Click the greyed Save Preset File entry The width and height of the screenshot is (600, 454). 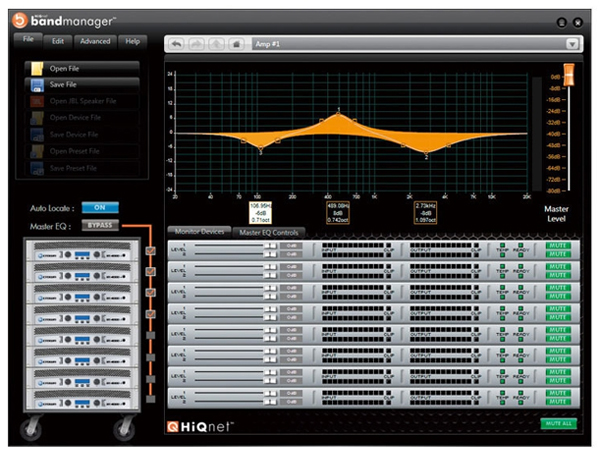[82, 168]
